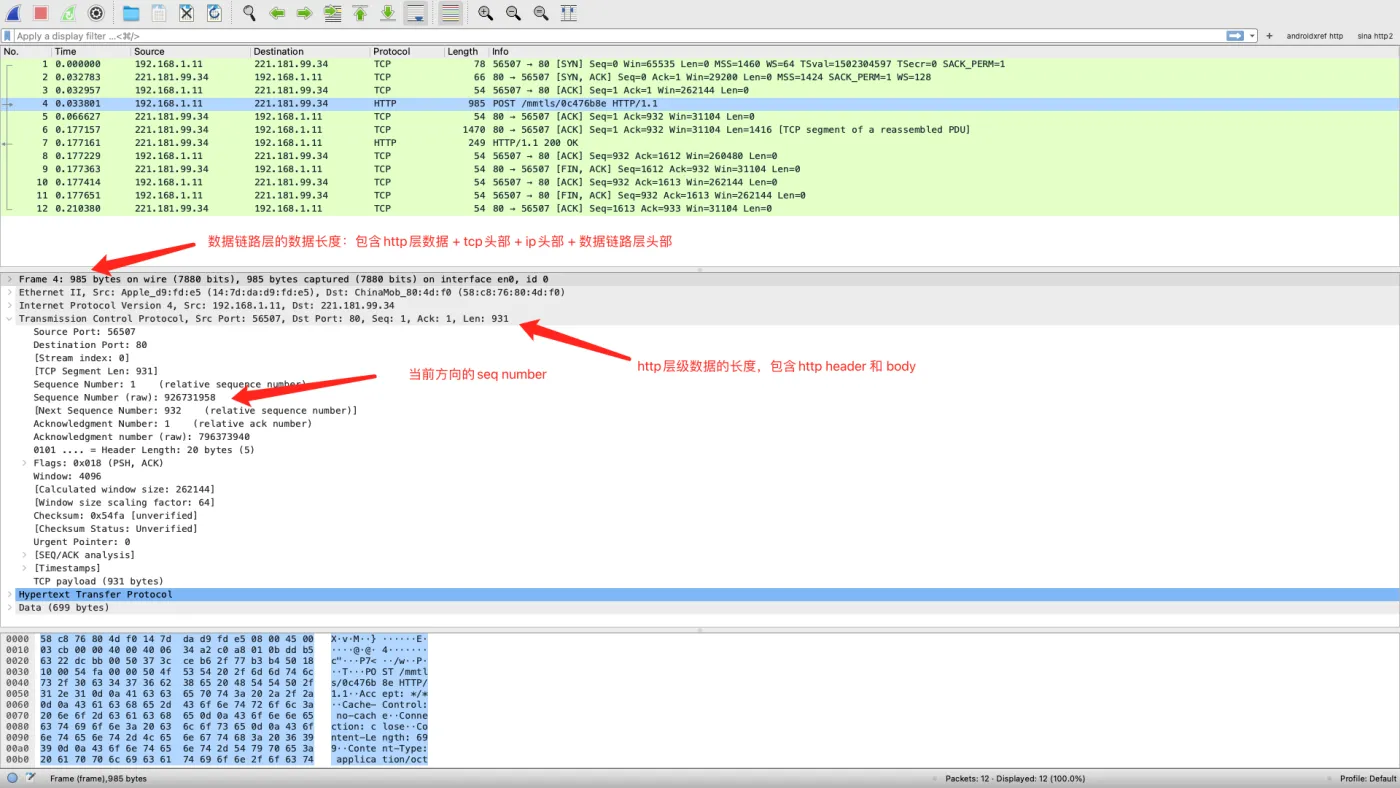Select packet 1, the SYN packet
1400x788 pixels.
click(700, 64)
